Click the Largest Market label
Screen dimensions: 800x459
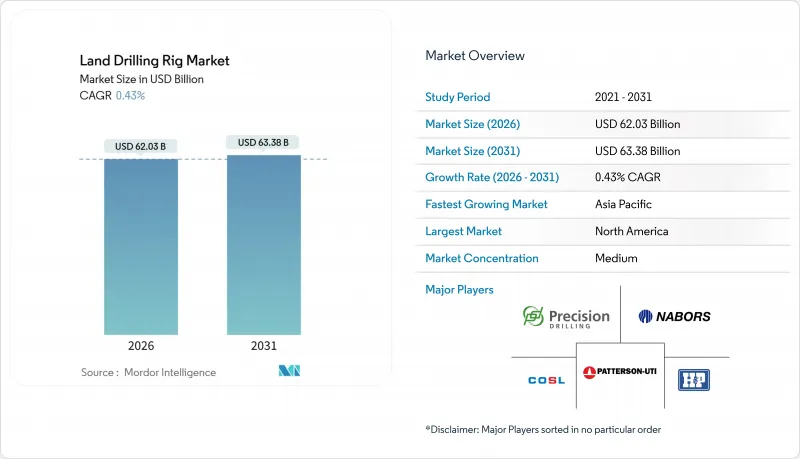coord(463,231)
